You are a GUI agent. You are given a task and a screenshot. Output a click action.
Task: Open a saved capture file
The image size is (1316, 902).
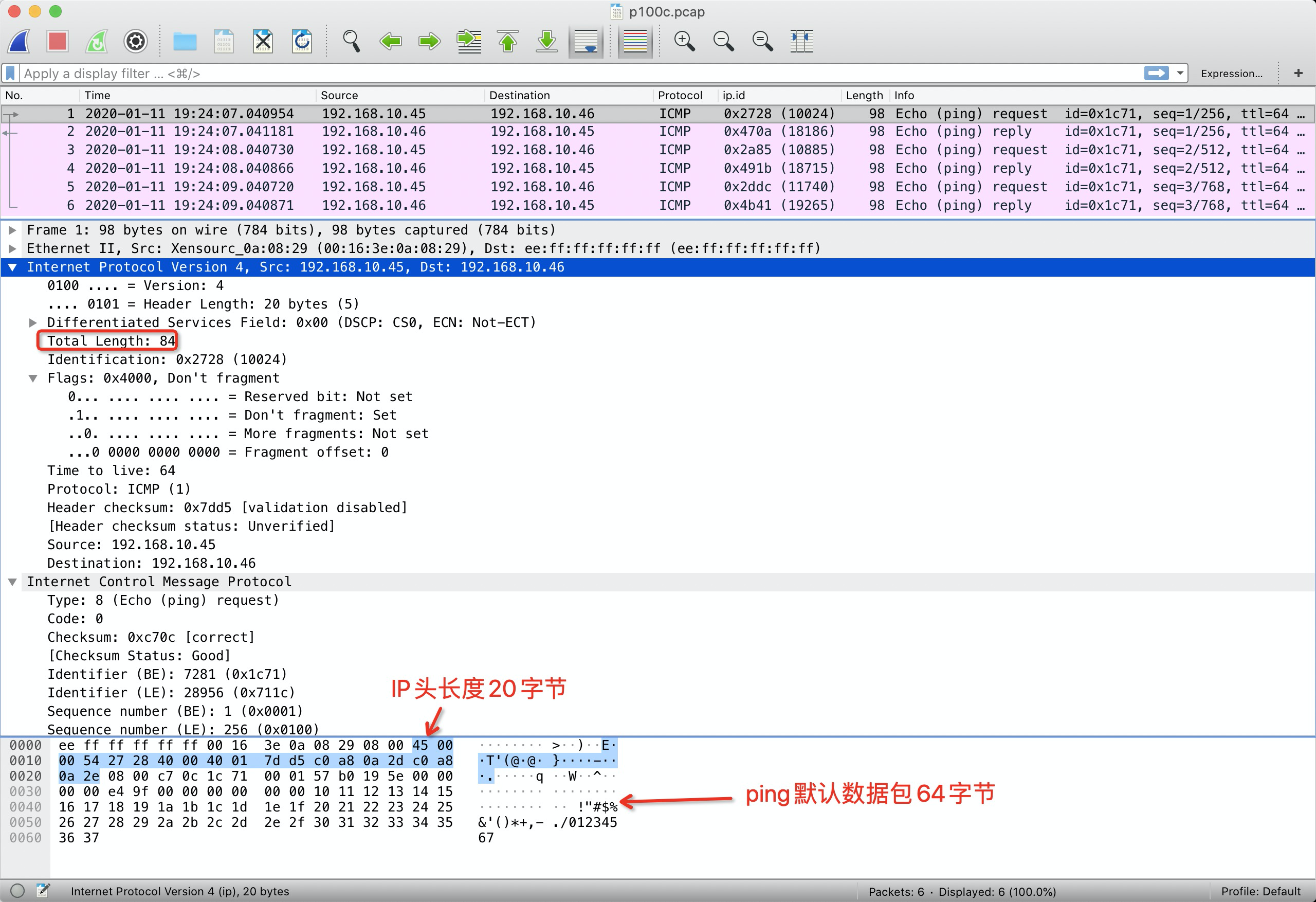185,41
